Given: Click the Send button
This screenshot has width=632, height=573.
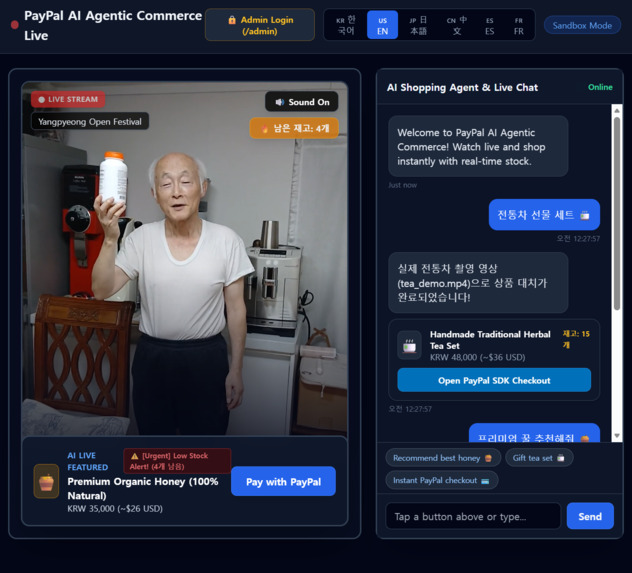Looking at the screenshot, I should (x=590, y=516).
